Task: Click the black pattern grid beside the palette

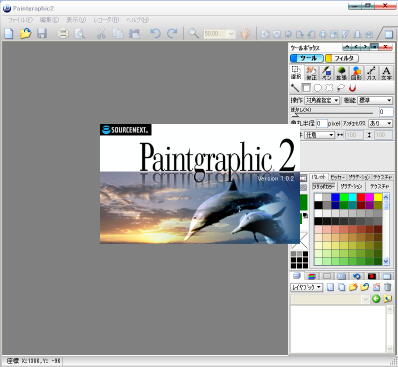Action: 299,260
